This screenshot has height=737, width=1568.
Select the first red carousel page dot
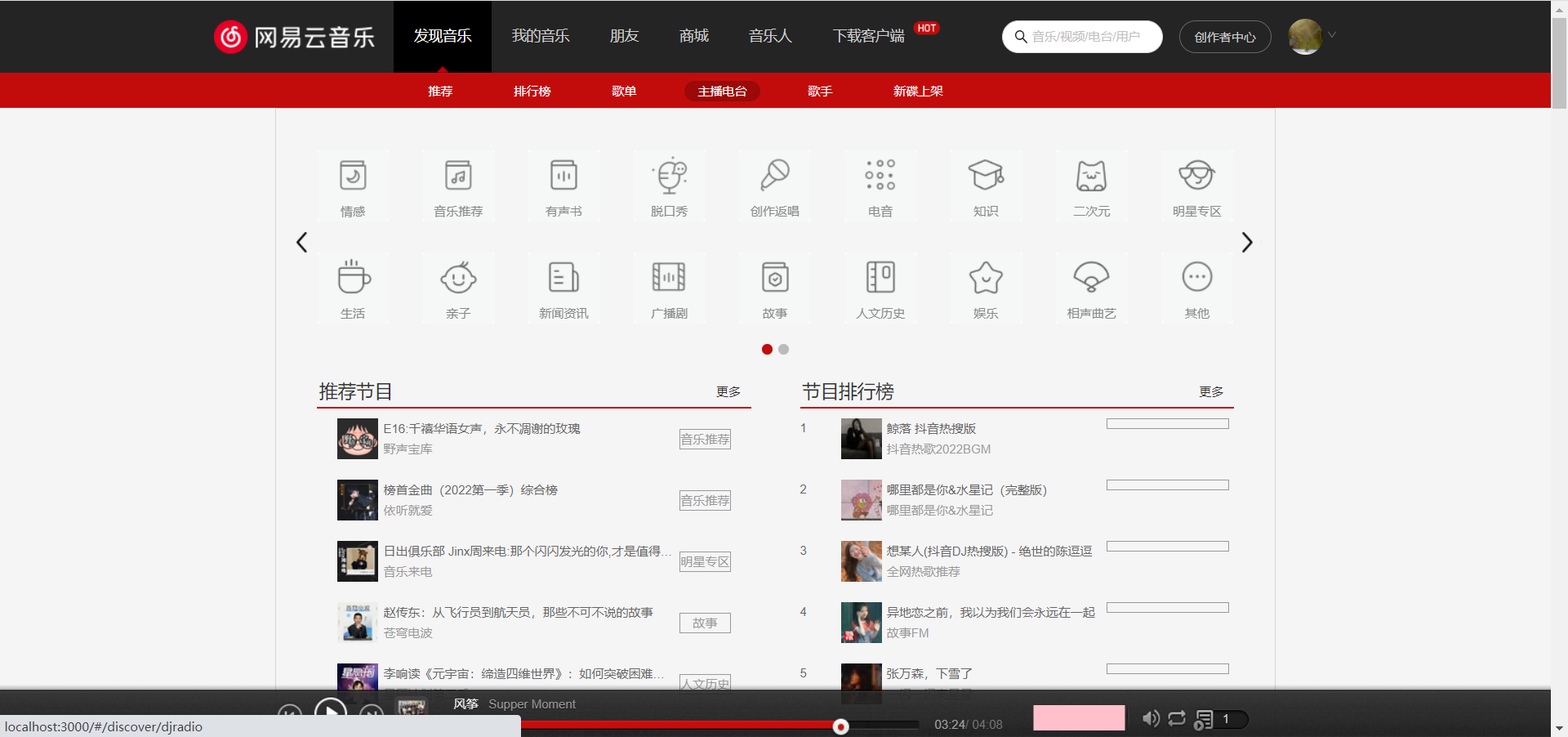click(x=767, y=349)
